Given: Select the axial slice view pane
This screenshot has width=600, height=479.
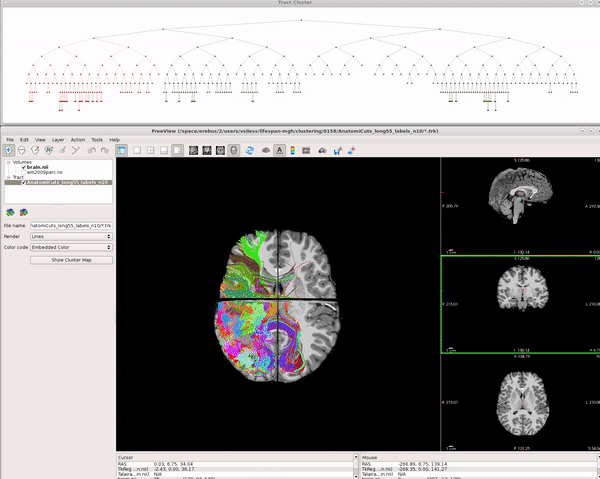Looking at the screenshot, I should pos(520,402).
